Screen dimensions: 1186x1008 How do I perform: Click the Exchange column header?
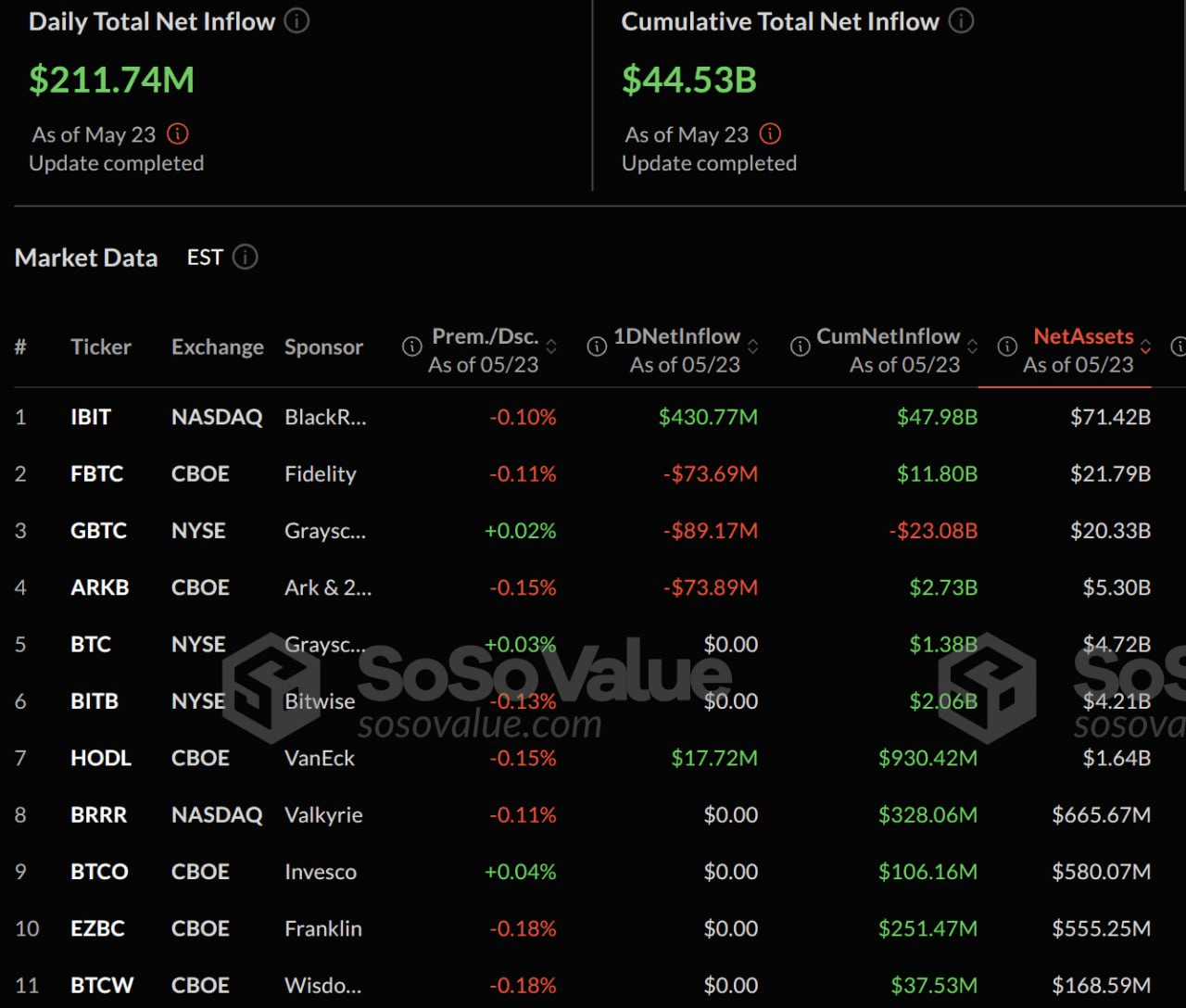(x=218, y=347)
